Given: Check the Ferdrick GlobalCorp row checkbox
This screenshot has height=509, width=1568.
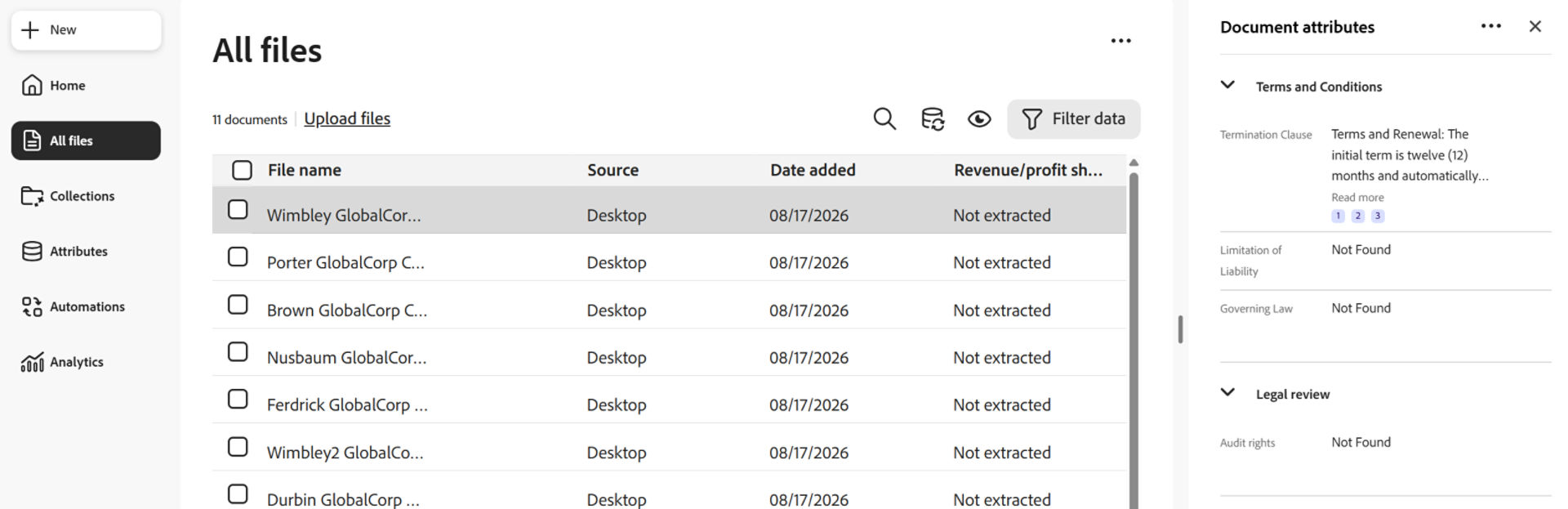Looking at the screenshot, I should [x=238, y=400].
